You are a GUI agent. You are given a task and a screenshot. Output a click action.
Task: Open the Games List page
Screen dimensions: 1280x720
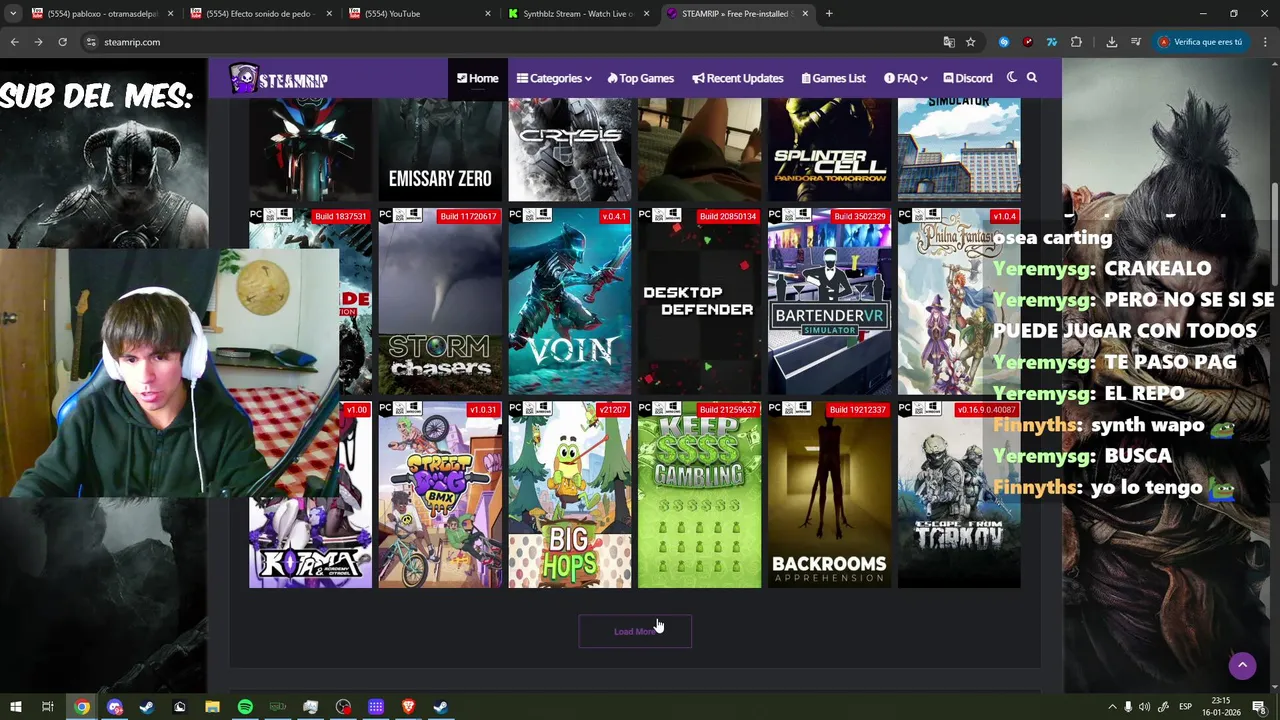833,78
